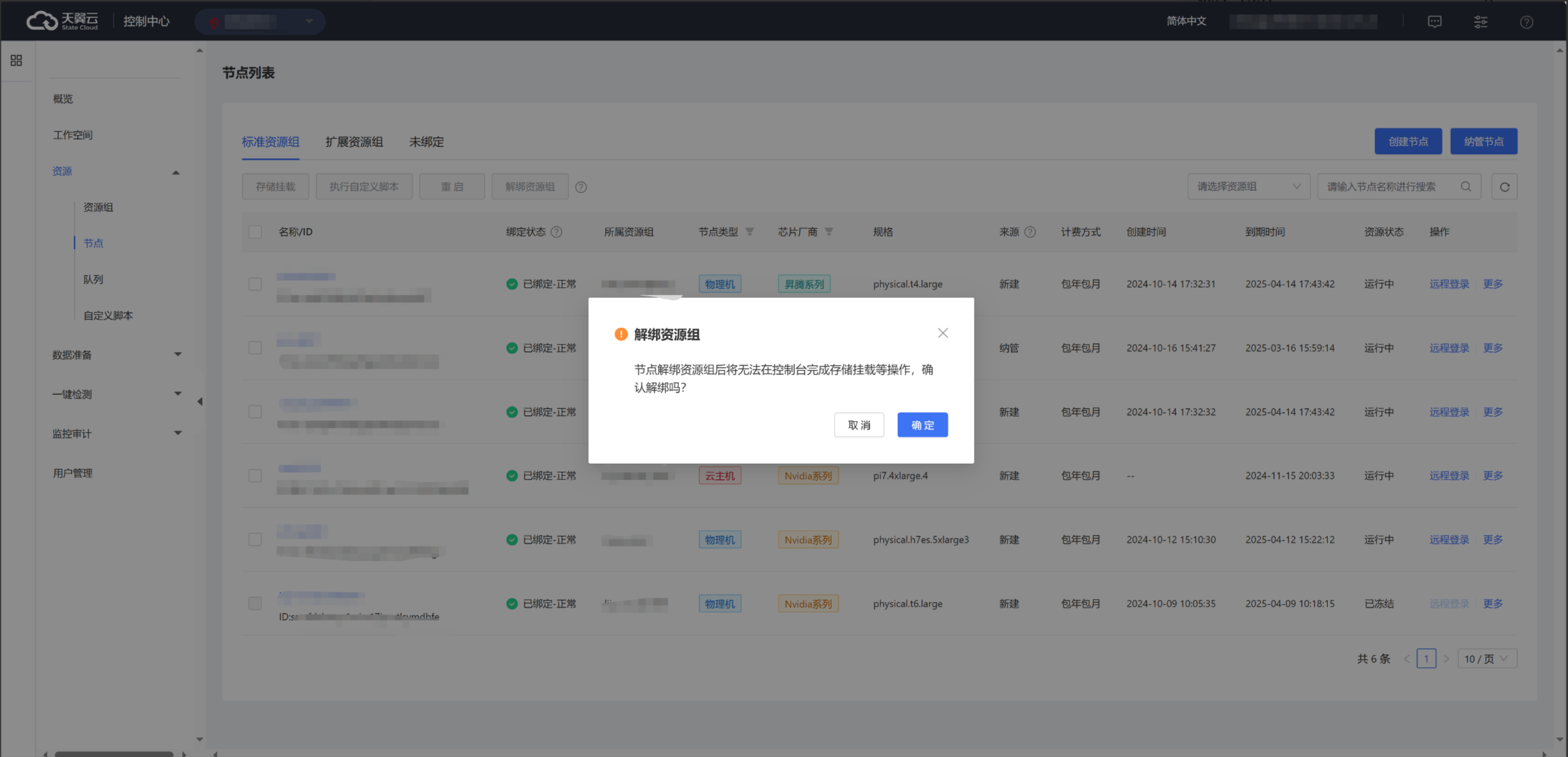This screenshot has height=757, width=1568.
Task: Open the grid apps menu icon
Action: 16,60
